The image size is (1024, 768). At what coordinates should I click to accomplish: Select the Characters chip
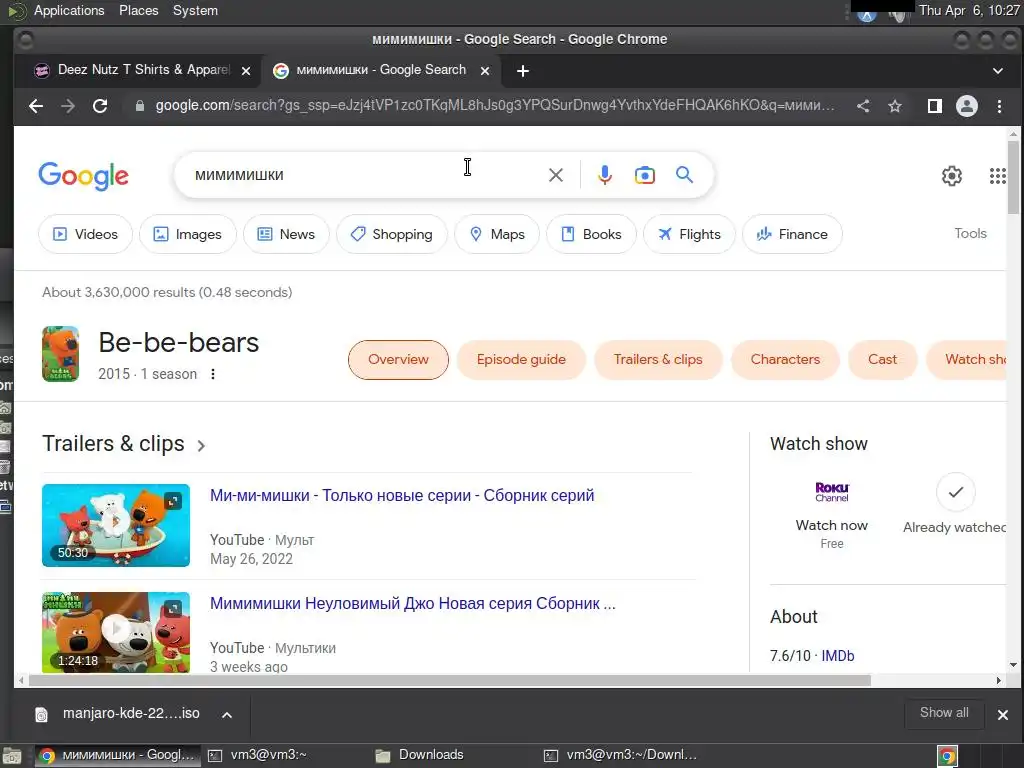coord(785,359)
